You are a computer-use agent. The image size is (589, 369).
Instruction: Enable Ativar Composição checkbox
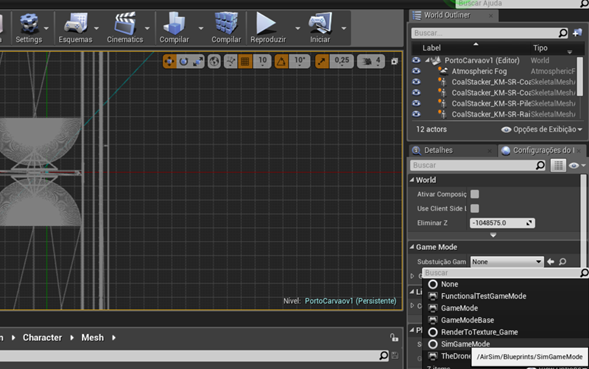(x=475, y=194)
